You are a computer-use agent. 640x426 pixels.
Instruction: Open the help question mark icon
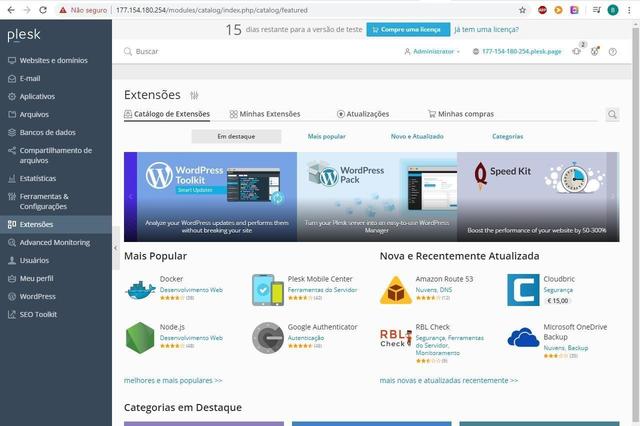(x=612, y=52)
